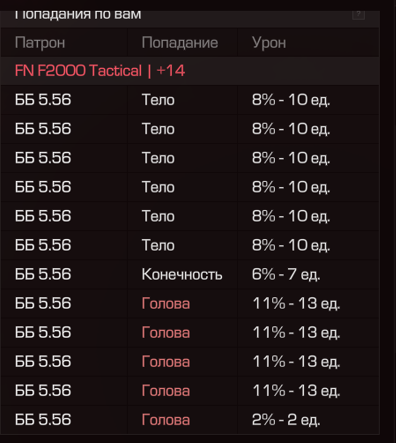Select the topmost Тело hit entry
The height and width of the screenshot is (443, 396).
pyautogui.click(x=158, y=100)
